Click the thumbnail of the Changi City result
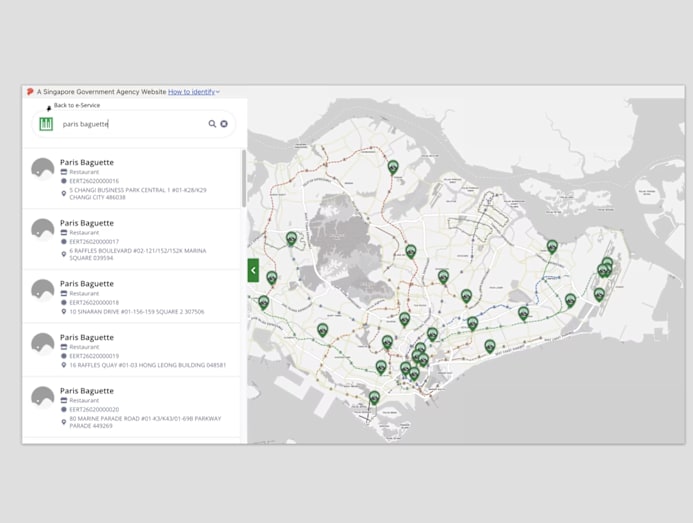693x523 pixels. 42,168
